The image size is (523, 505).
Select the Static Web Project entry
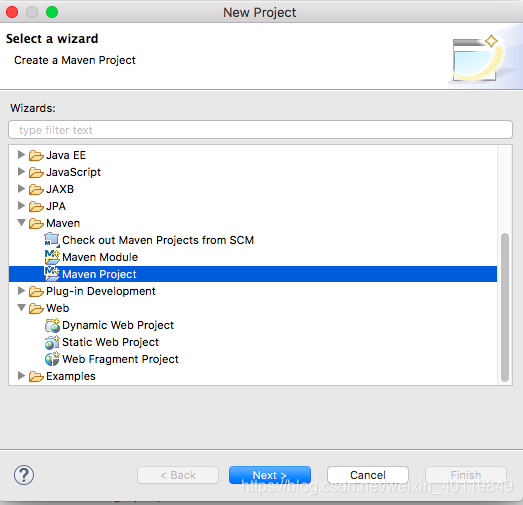[x=110, y=343]
